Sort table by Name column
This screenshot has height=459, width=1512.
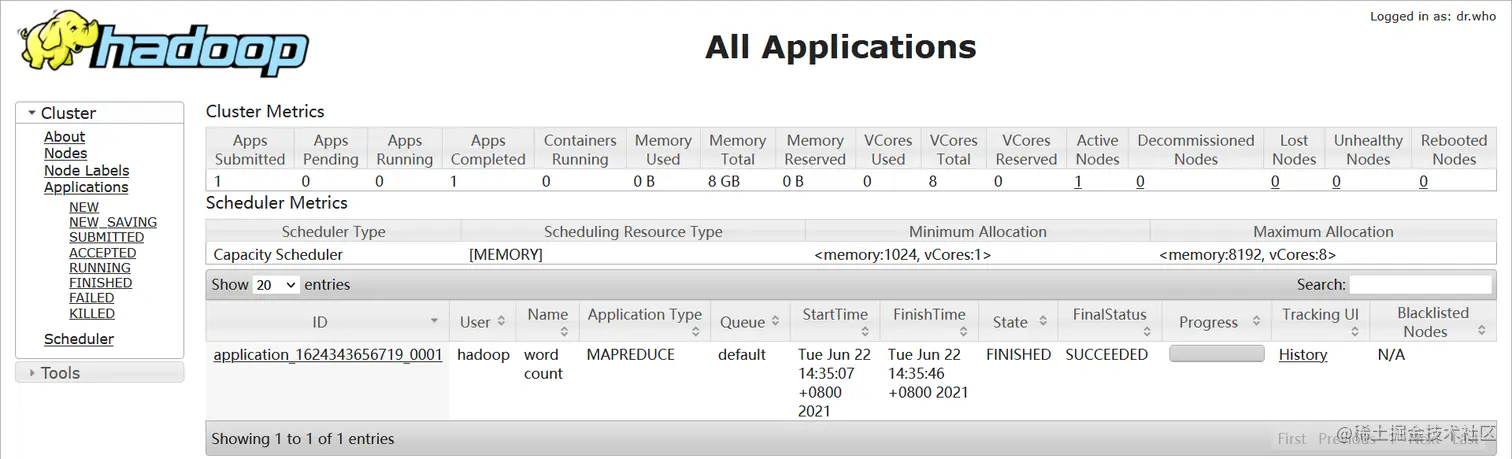tap(547, 322)
